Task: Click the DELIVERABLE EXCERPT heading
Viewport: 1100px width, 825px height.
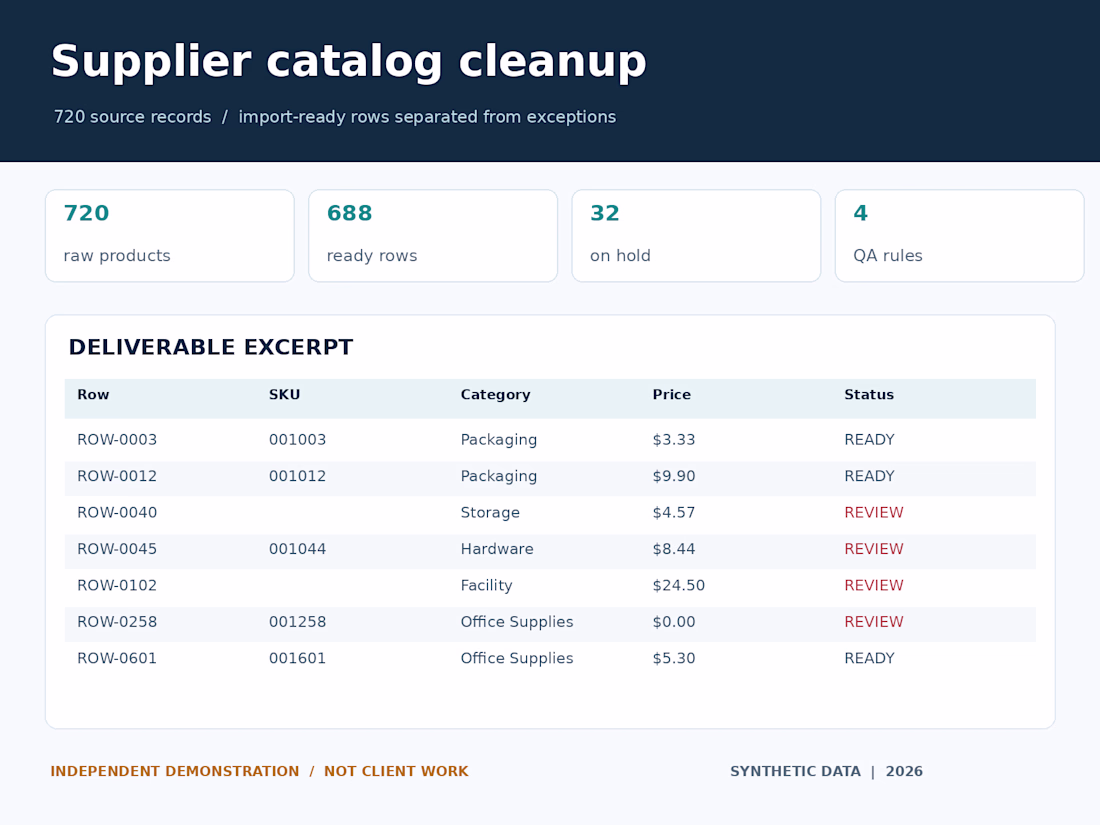Action: coord(210,347)
